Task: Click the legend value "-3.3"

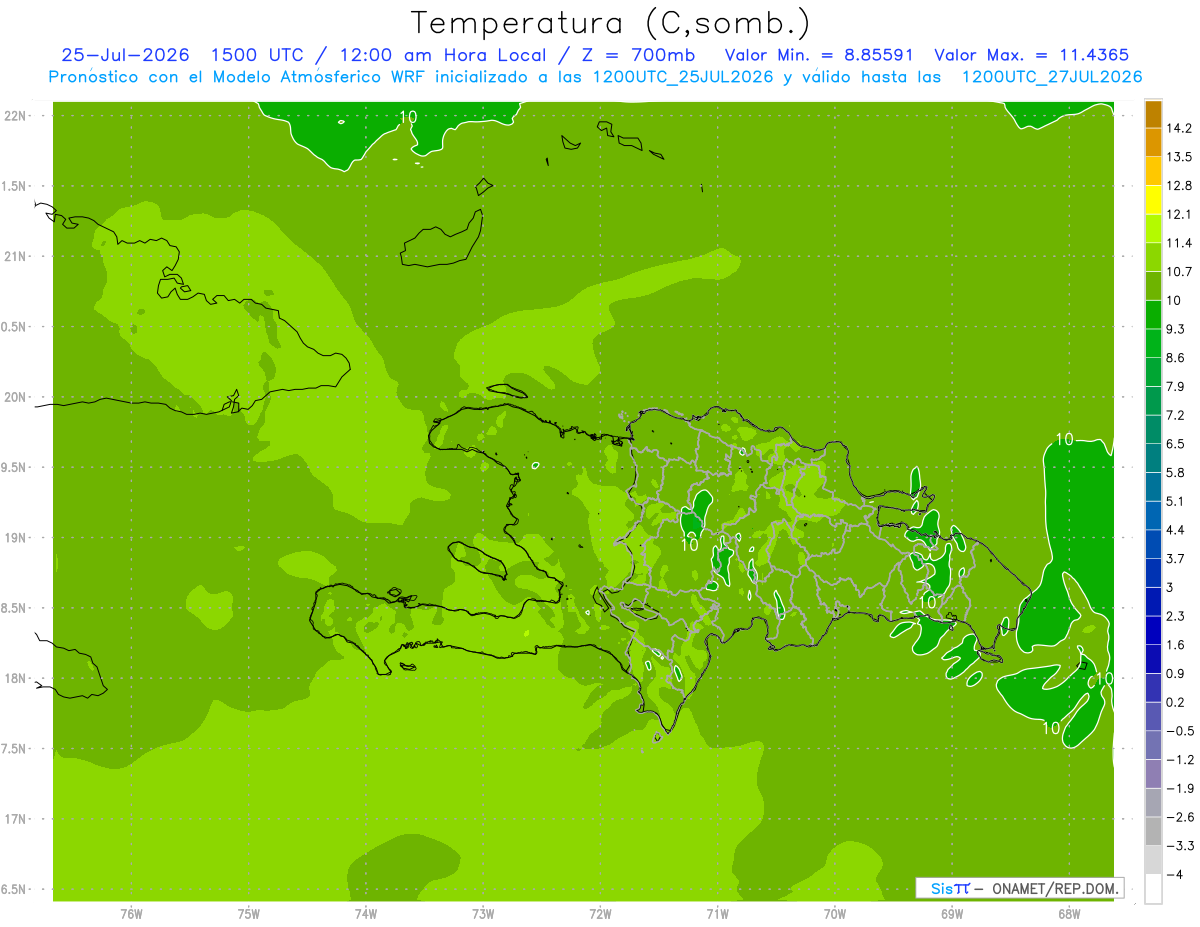Action: click(1179, 845)
